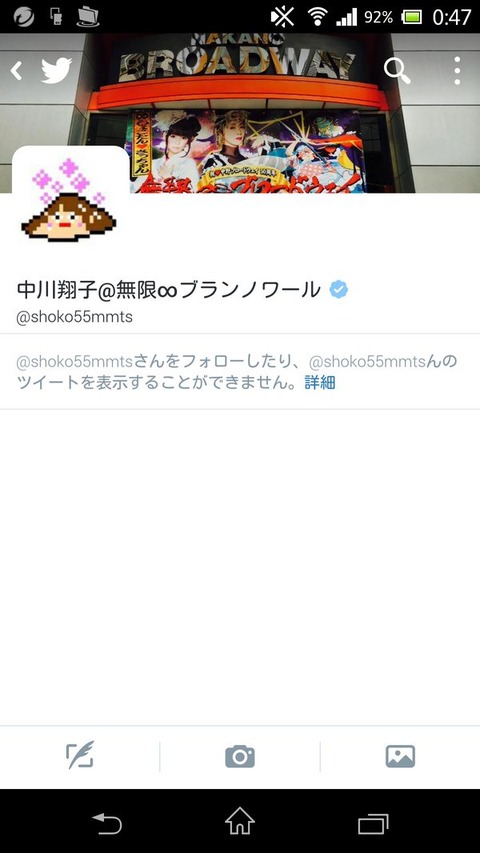Image resolution: width=480 pixels, height=853 pixels.
Task: Tap the back arrow in header
Action: 16,70
